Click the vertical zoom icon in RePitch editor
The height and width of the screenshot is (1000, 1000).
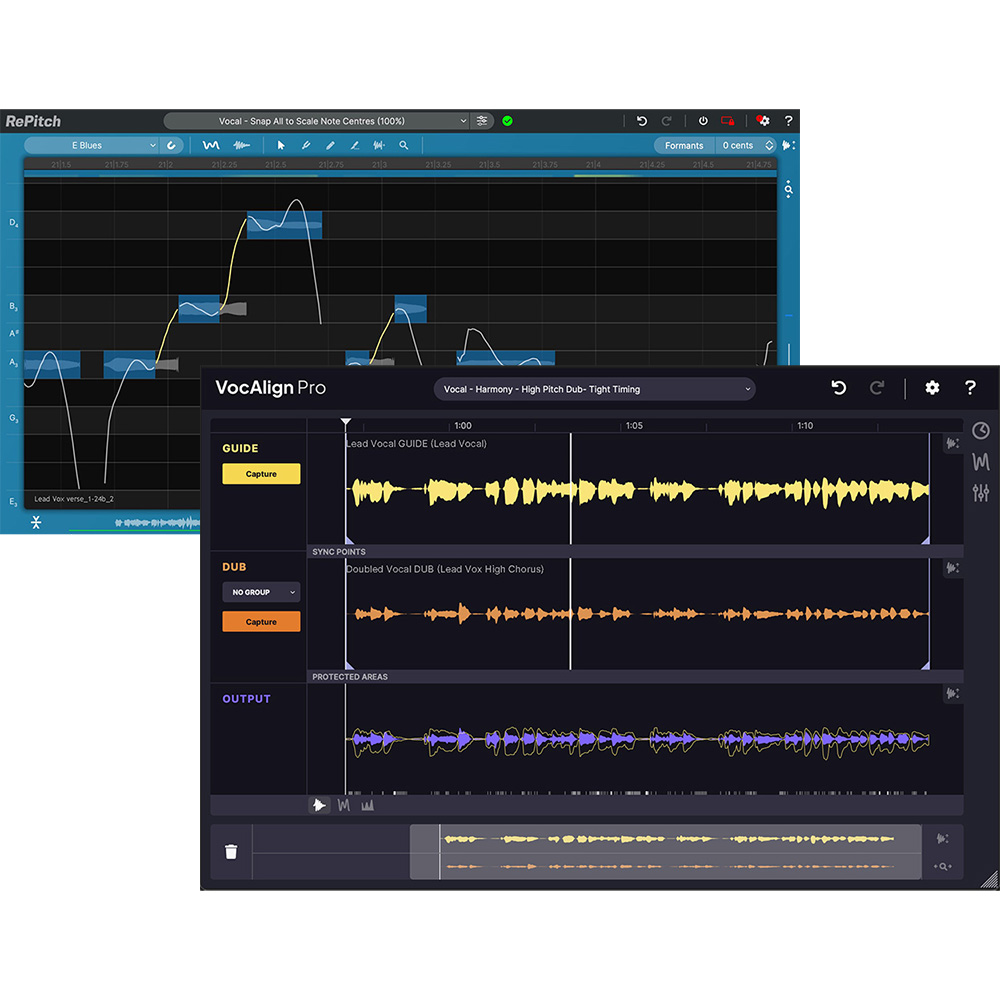coord(789,189)
